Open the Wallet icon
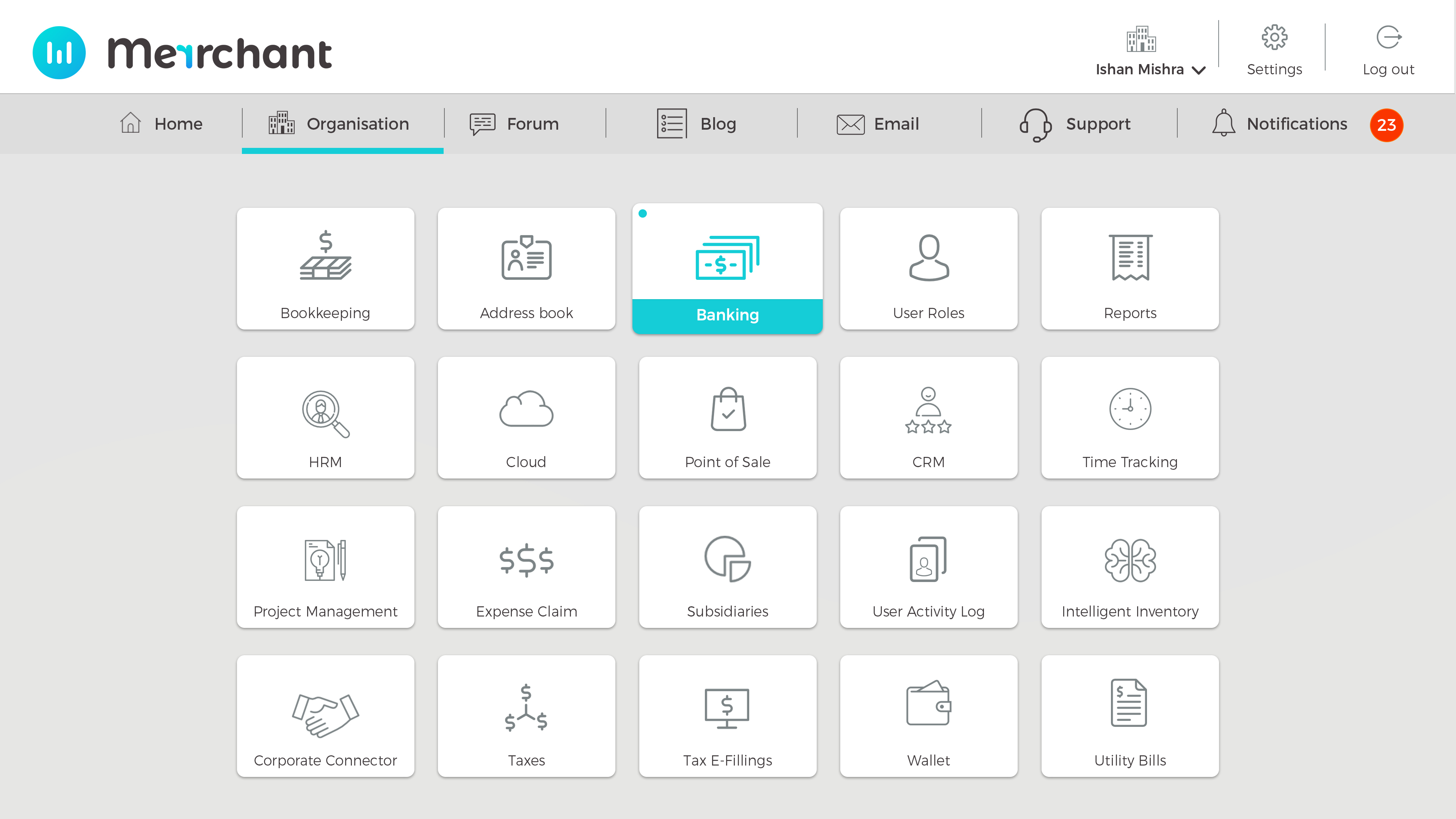The image size is (1456, 819). (929, 703)
